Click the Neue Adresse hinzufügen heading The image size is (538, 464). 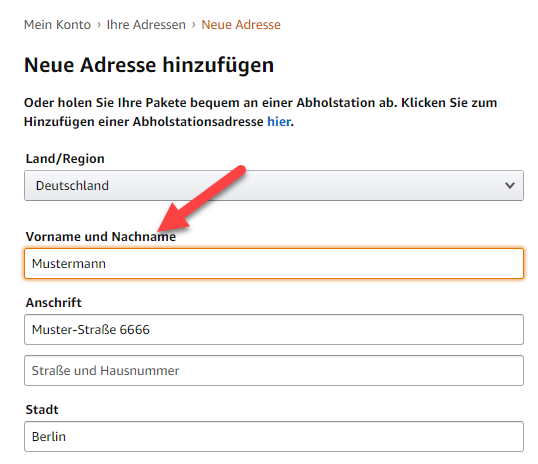(149, 65)
